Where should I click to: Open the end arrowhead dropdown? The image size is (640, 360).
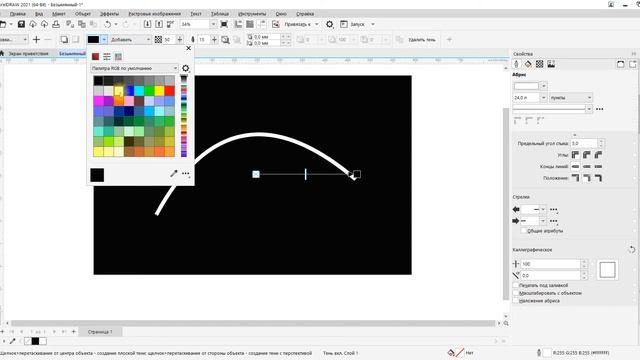pos(543,221)
